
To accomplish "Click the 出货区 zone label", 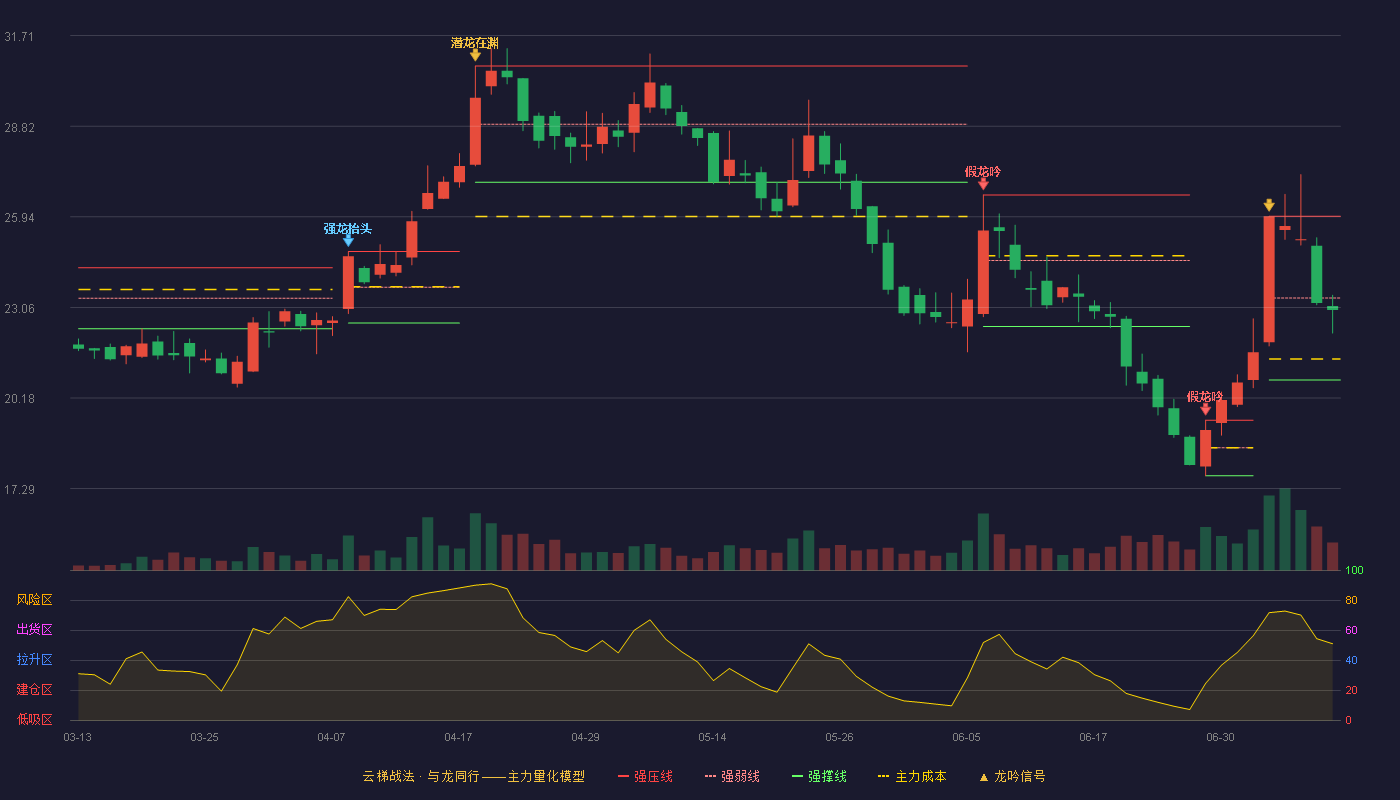I will coord(34,630).
